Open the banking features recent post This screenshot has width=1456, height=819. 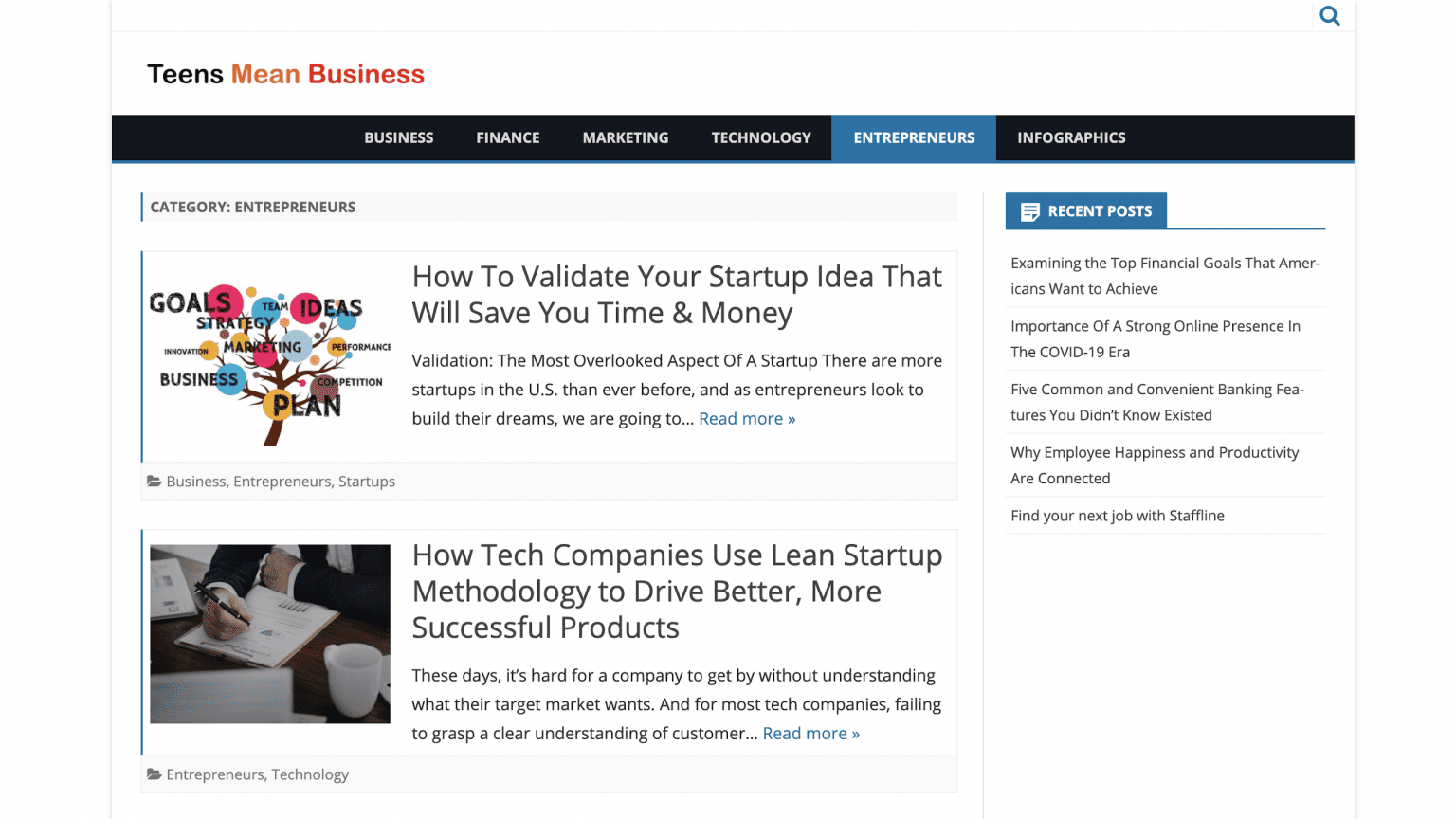[x=1156, y=402]
